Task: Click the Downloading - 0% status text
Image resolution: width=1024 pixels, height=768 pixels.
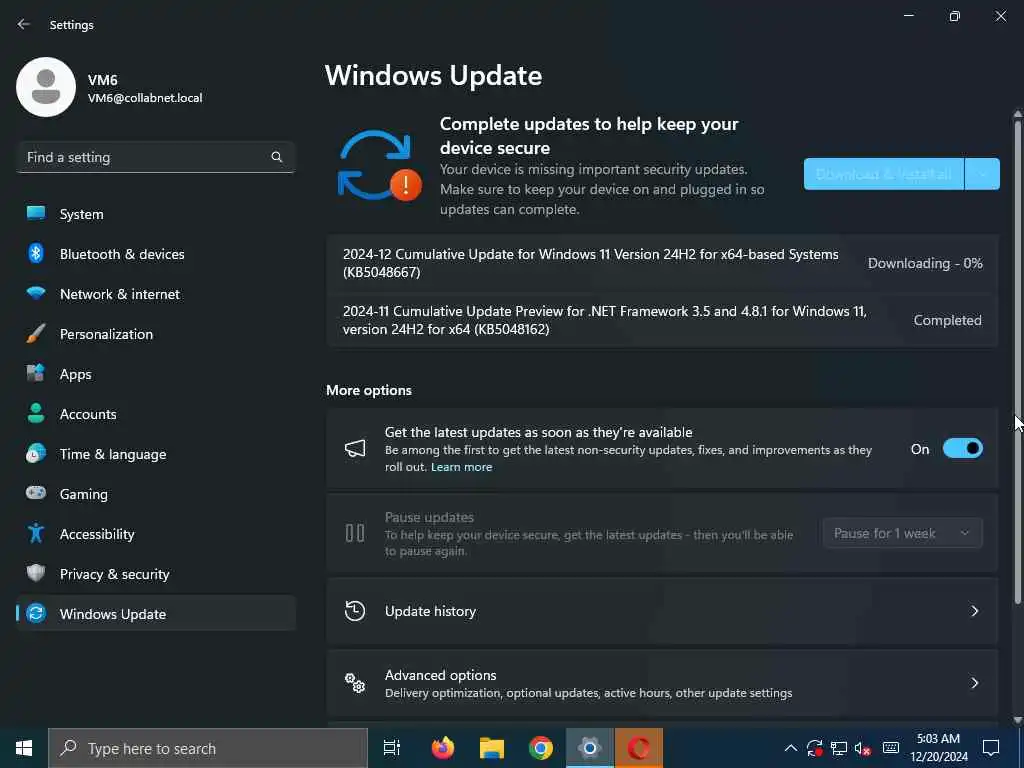Action: pos(925,263)
